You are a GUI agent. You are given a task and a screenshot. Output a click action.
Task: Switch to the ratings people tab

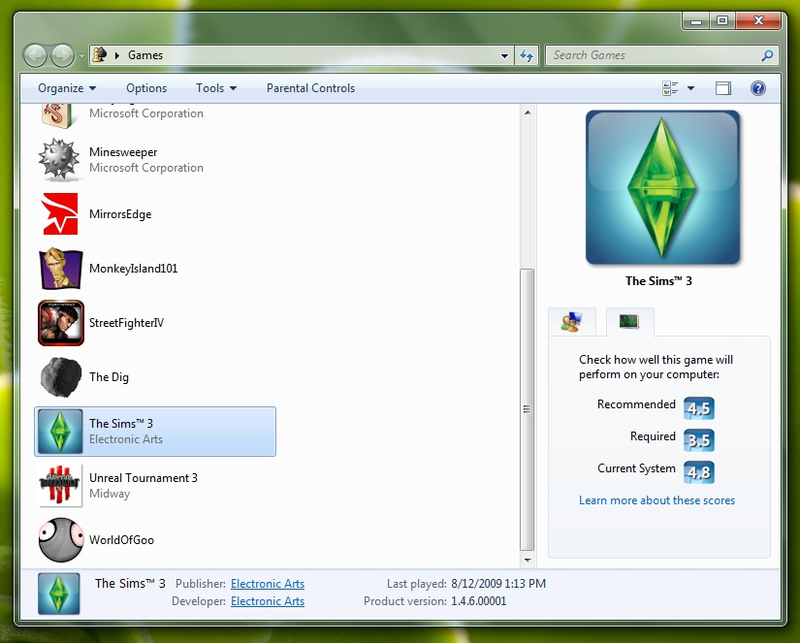pos(571,322)
